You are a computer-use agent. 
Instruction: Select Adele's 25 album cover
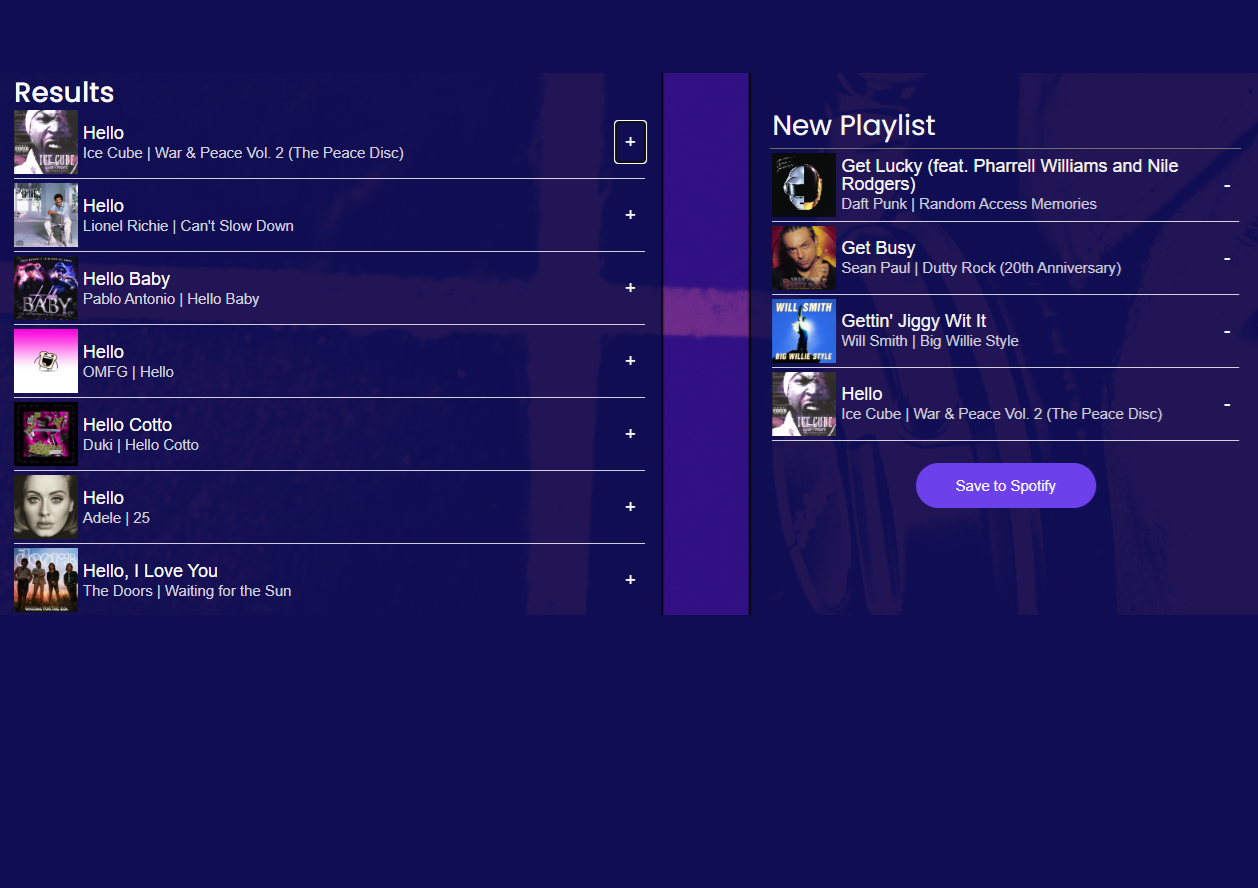point(45,507)
